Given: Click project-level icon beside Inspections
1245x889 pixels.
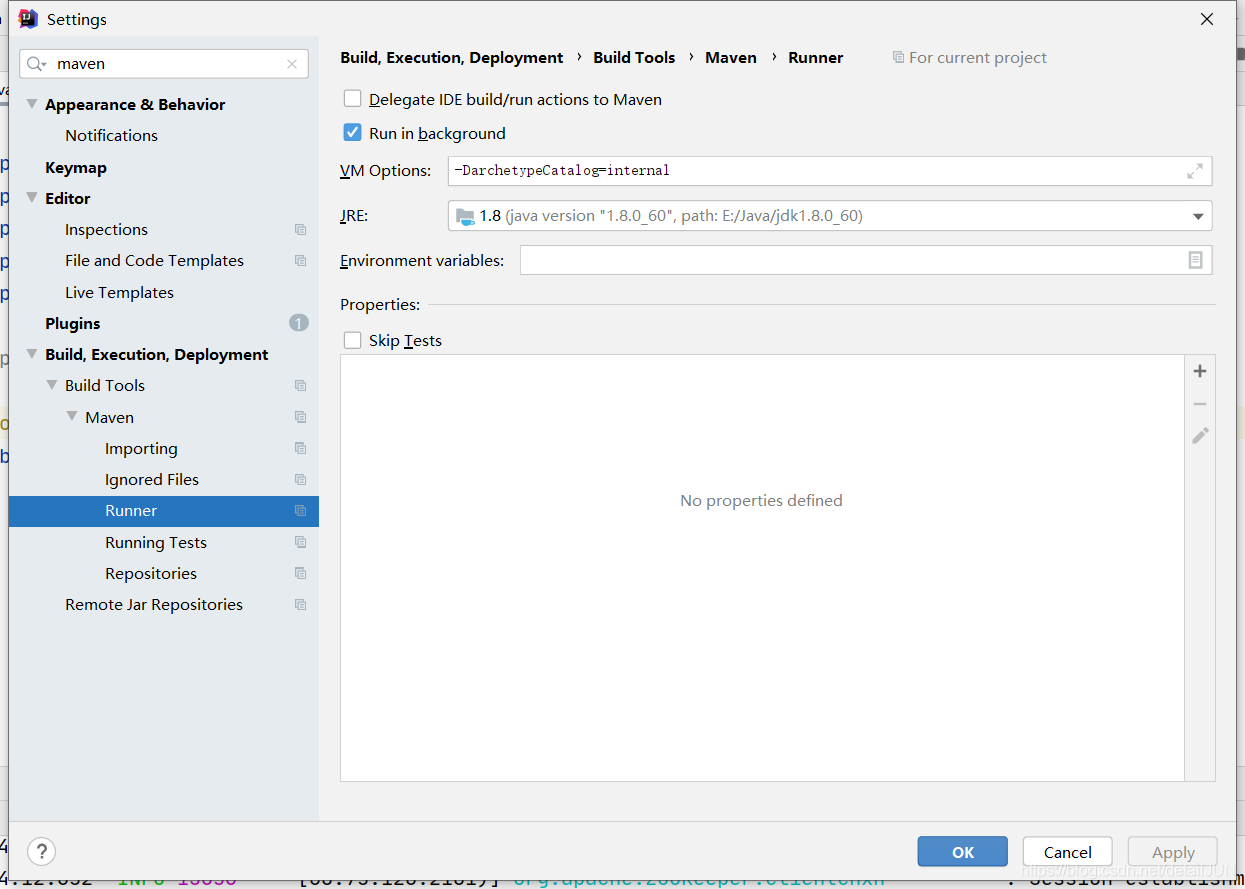Looking at the screenshot, I should 300,230.
